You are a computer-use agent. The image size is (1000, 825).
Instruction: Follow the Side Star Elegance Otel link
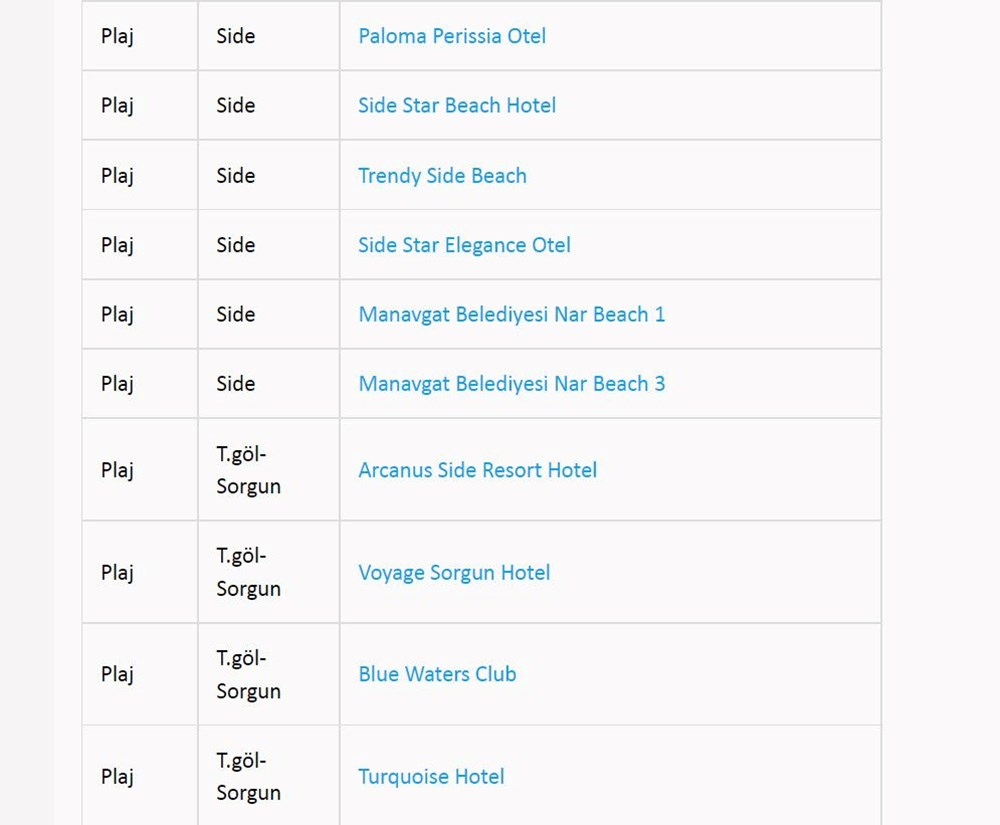point(464,245)
